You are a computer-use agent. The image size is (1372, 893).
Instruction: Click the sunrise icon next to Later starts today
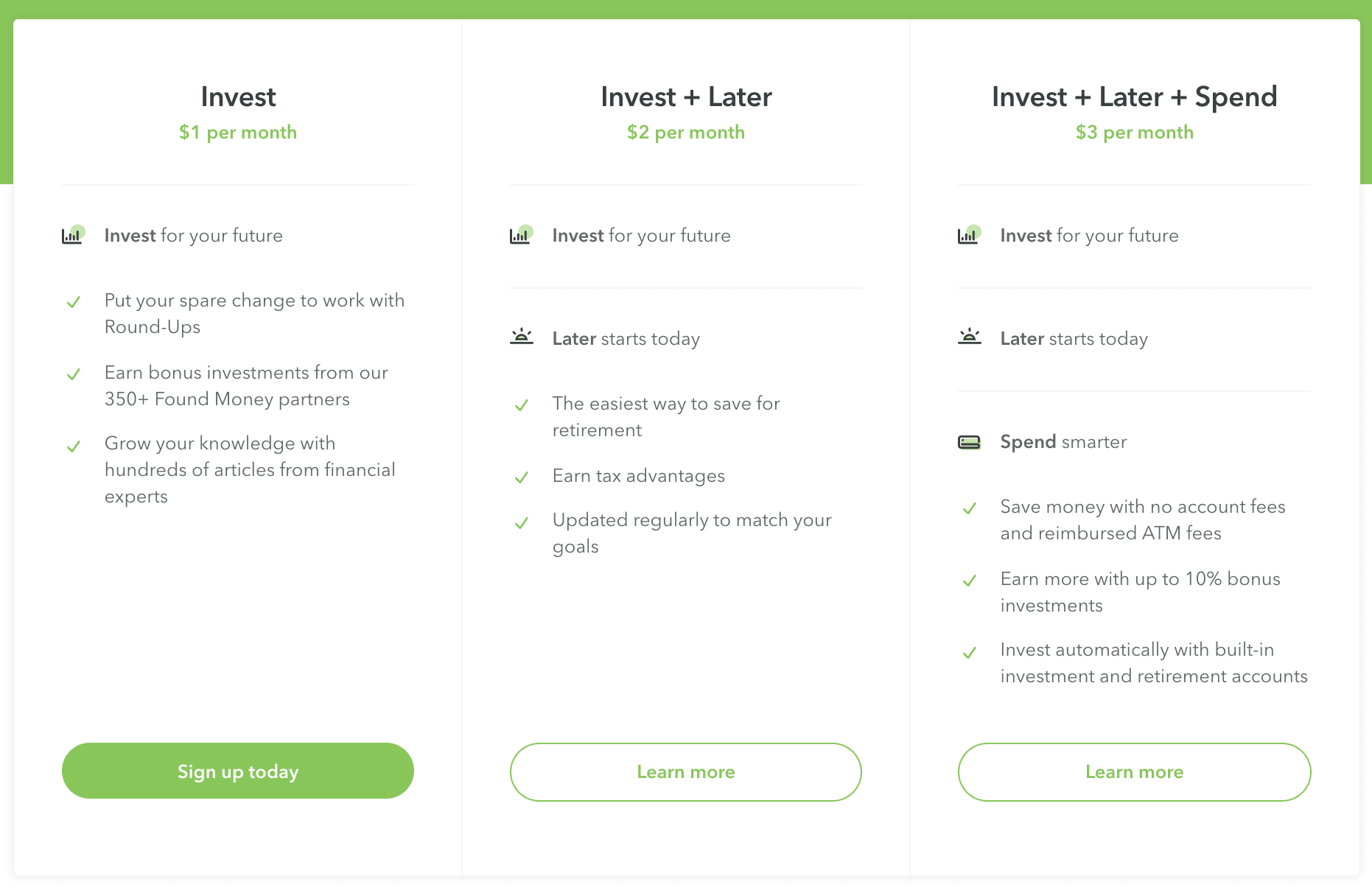click(x=522, y=337)
